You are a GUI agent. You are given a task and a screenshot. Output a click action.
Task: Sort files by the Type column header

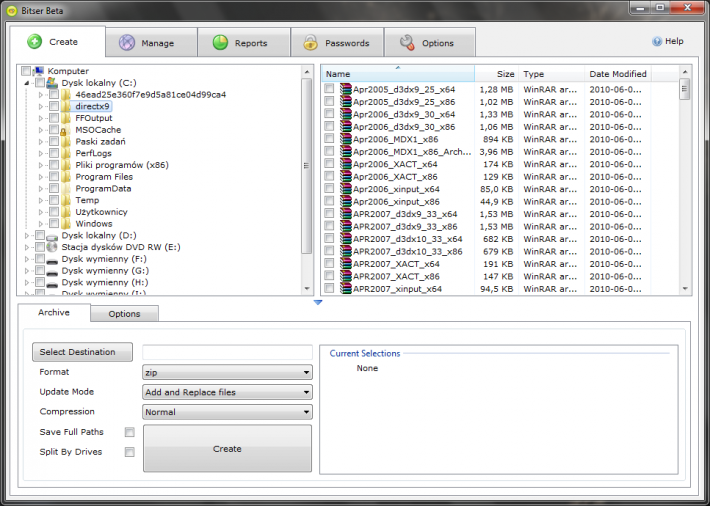552,74
